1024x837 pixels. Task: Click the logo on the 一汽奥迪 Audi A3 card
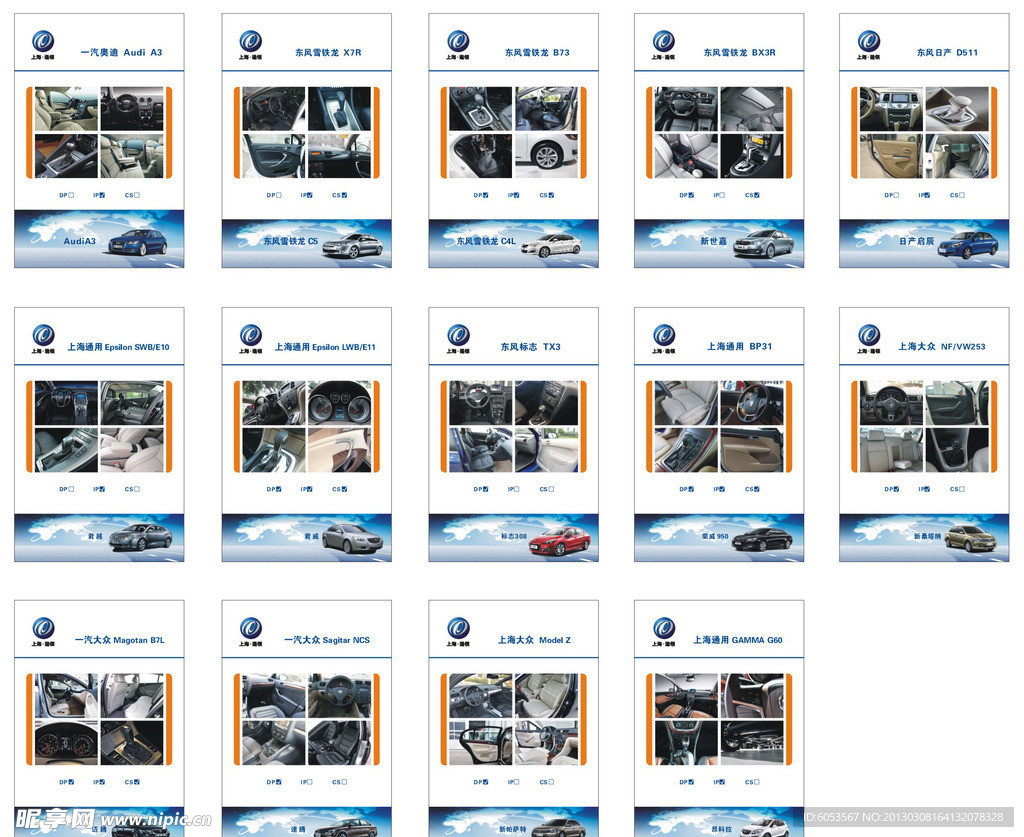coord(44,45)
